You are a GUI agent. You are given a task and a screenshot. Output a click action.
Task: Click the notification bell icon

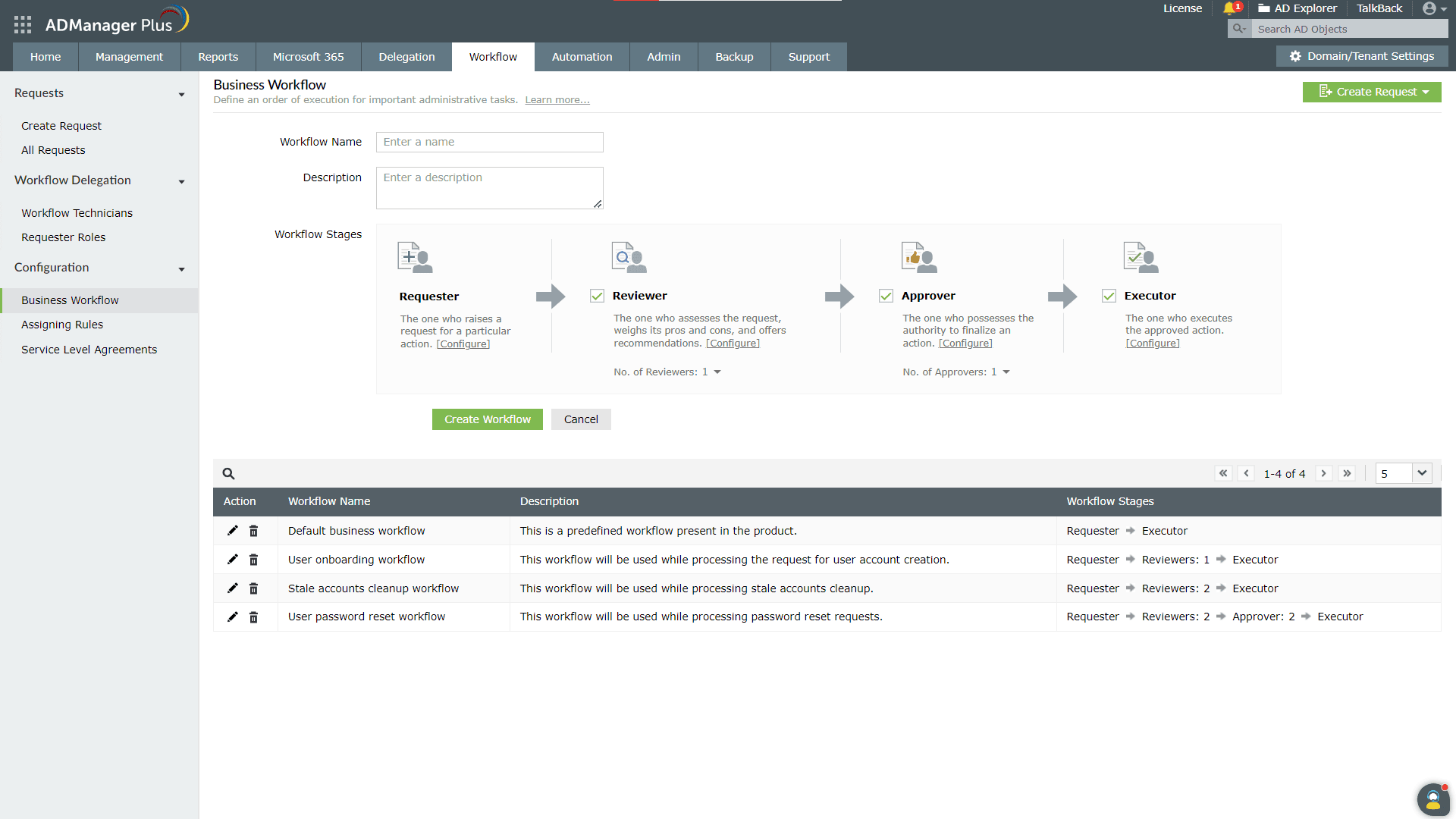tap(1229, 8)
